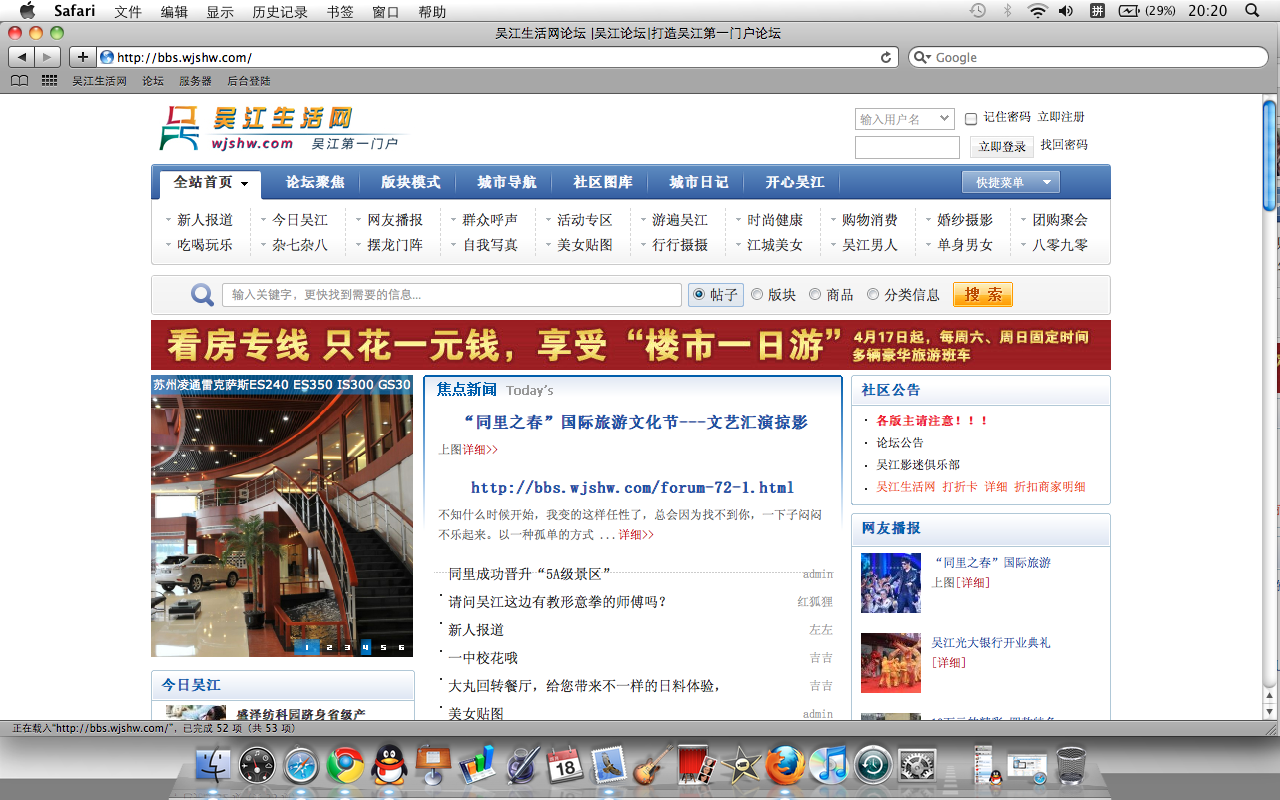
Task: Go back with Safari's back arrow
Action: tap(22, 57)
